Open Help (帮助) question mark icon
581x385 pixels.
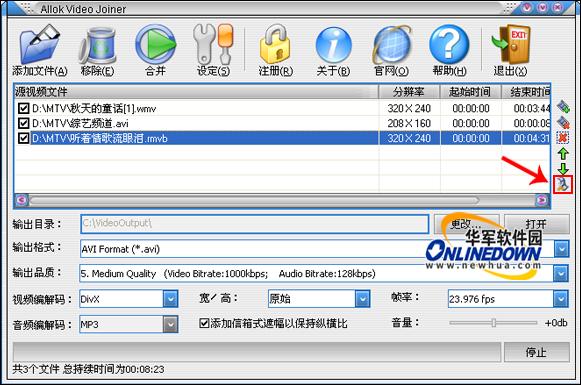click(x=449, y=44)
